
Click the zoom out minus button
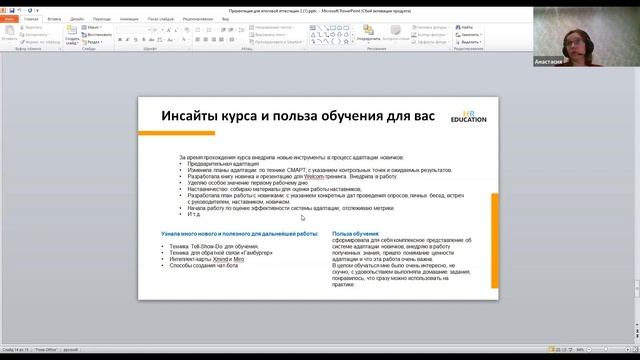(589, 350)
